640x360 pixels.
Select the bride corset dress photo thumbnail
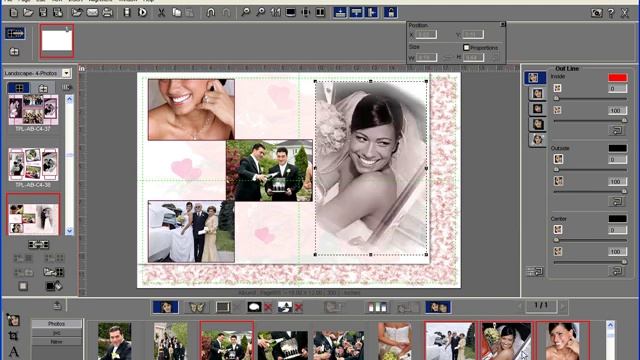(394, 341)
